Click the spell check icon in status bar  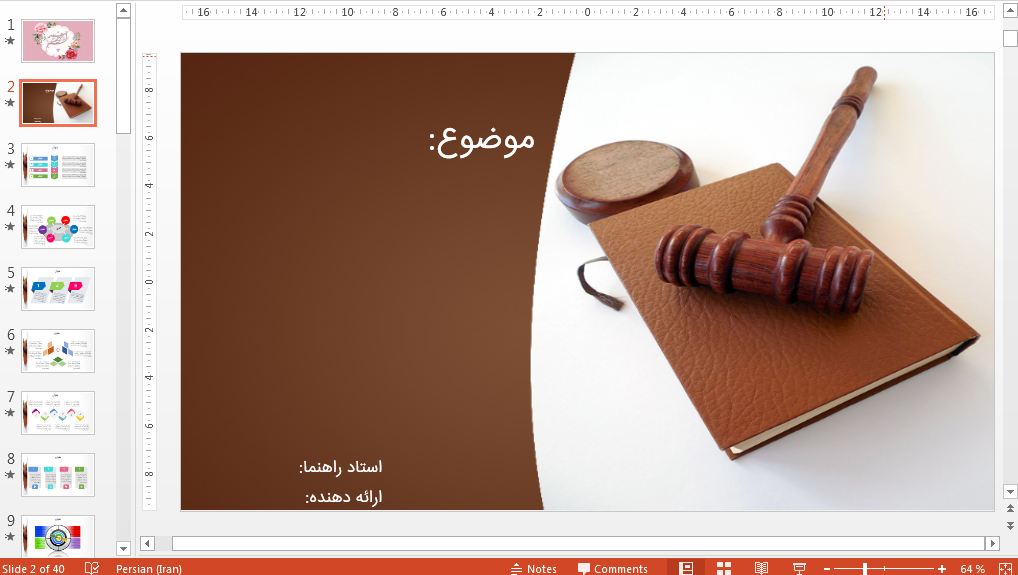click(x=92, y=568)
